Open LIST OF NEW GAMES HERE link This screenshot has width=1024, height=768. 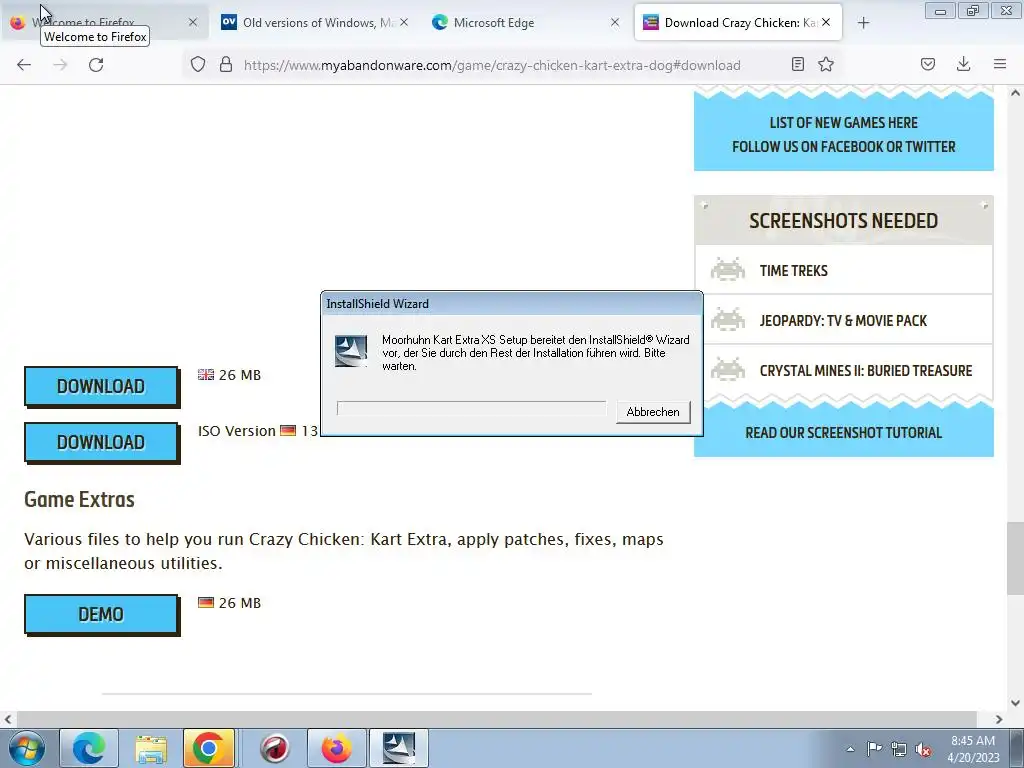[x=843, y=123]
